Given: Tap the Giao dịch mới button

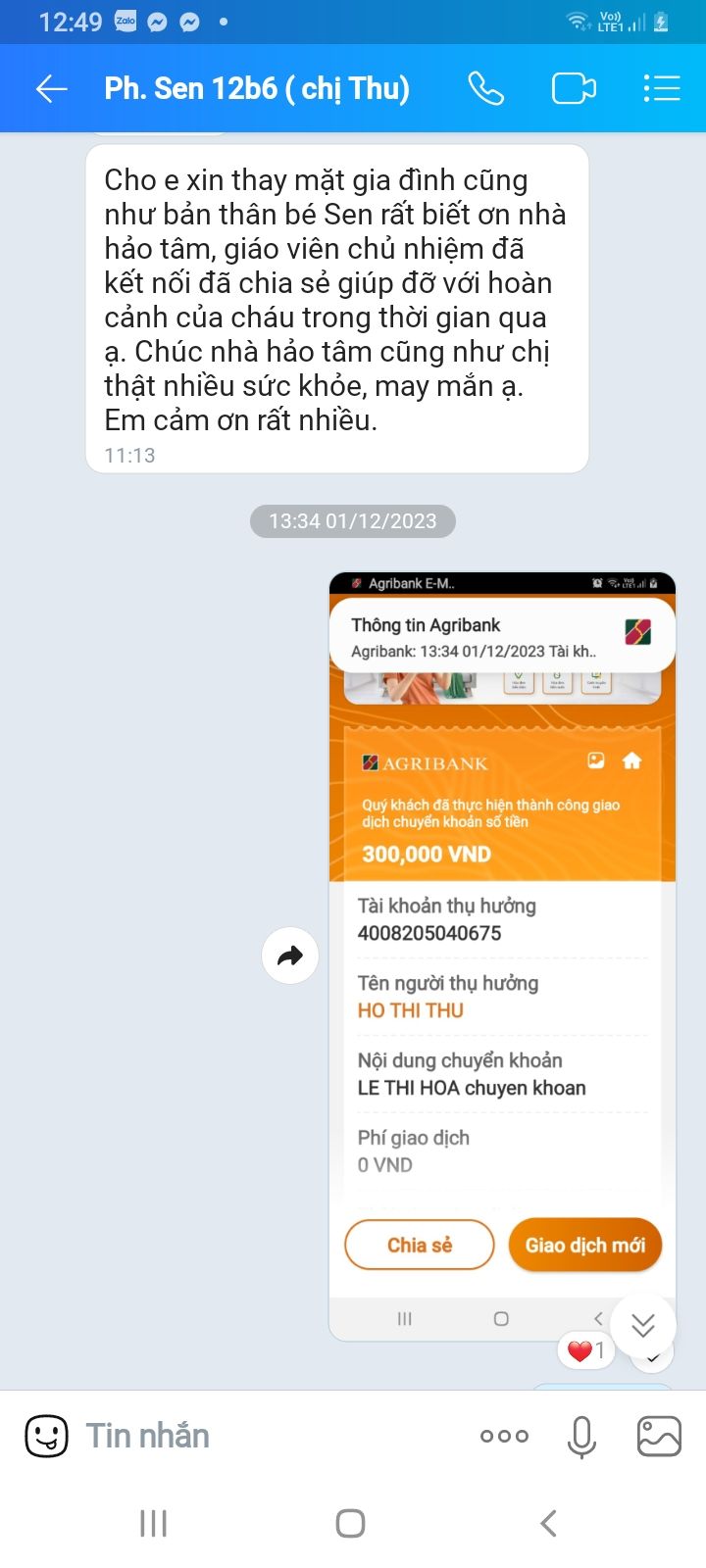Looking at the screenshot, I should click(585, 1245).
